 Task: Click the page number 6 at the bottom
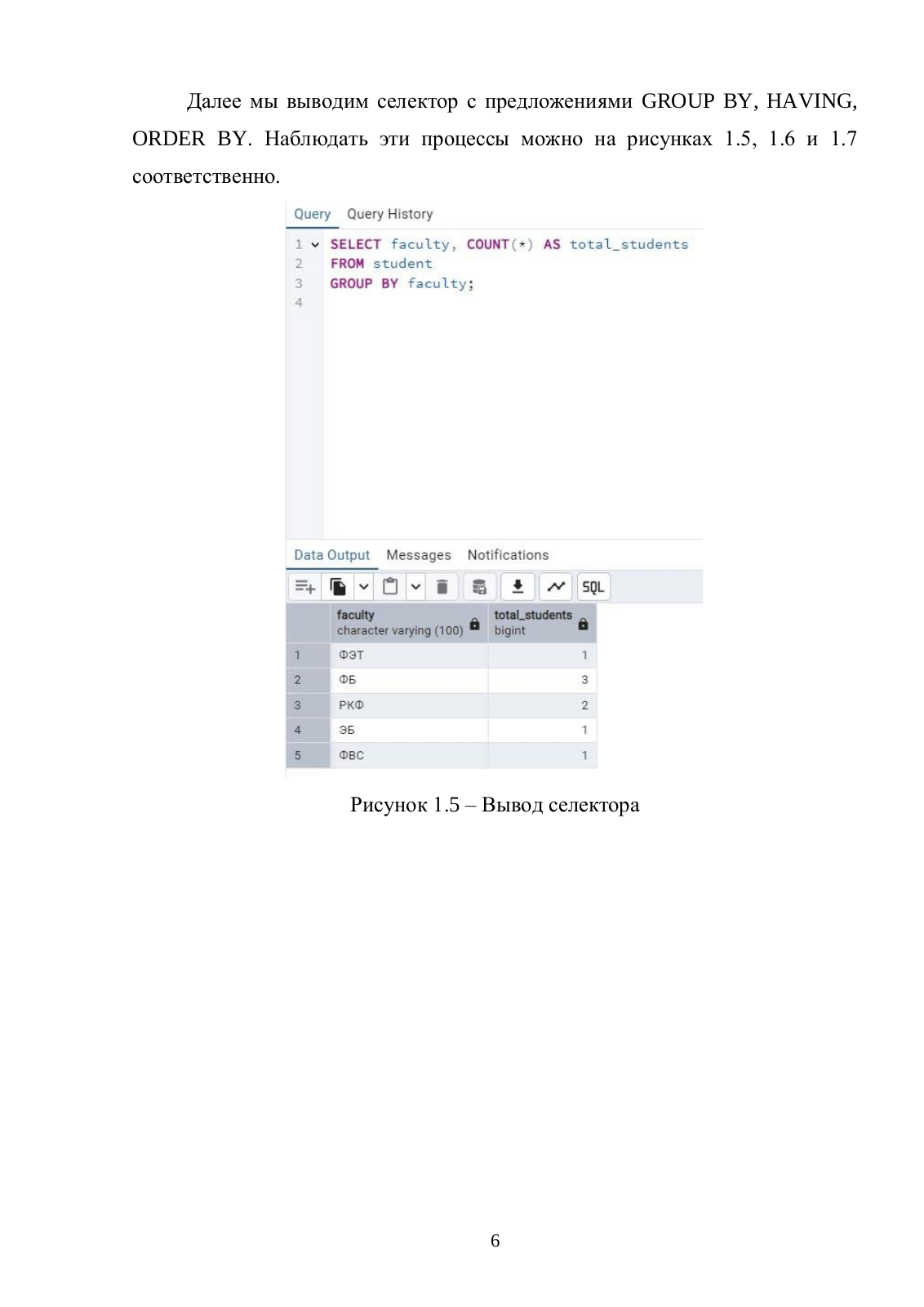pos(495,1241)
